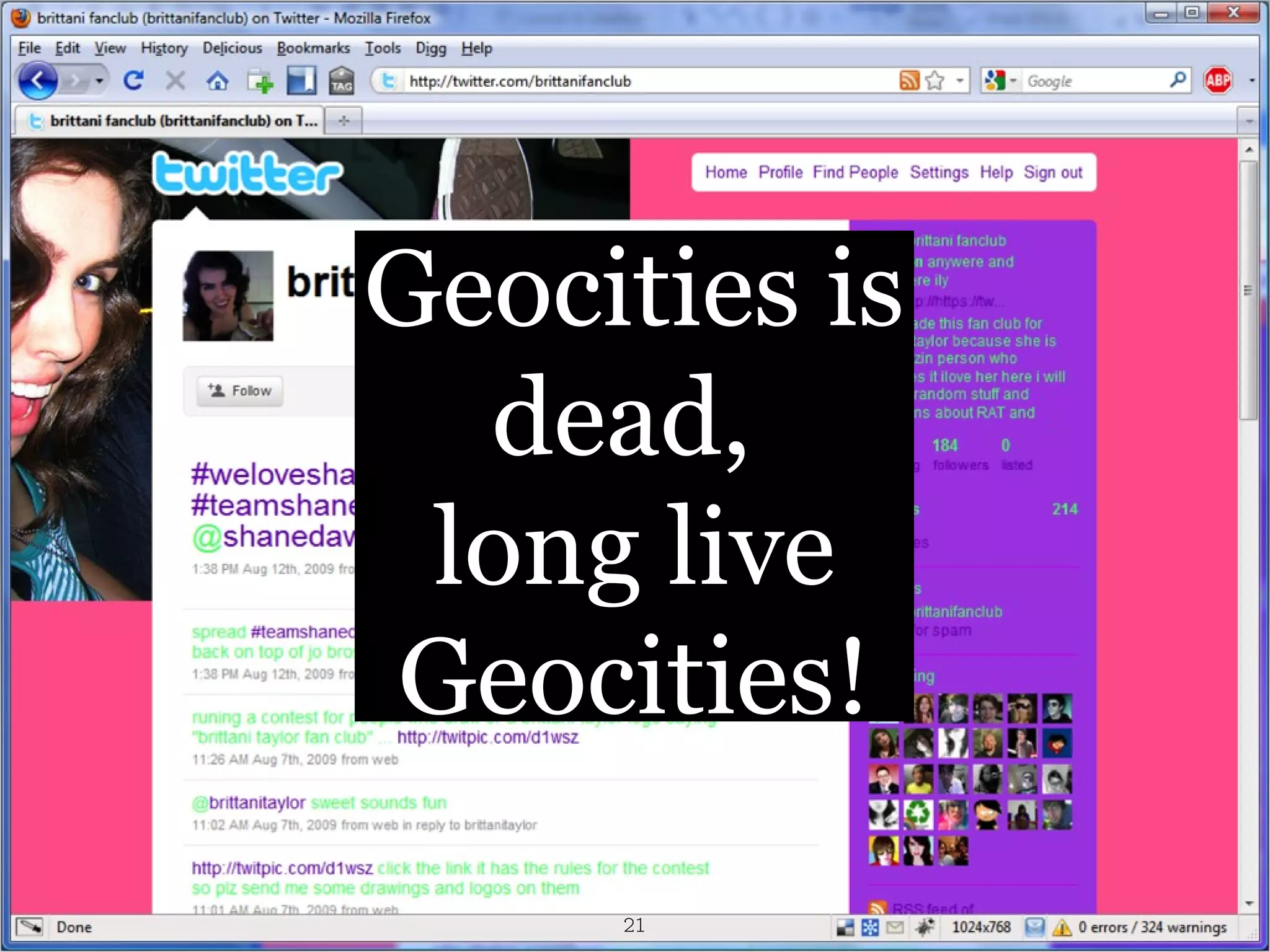
Task: Click the yellow warning triangle icon
Action: (1062, 928)
